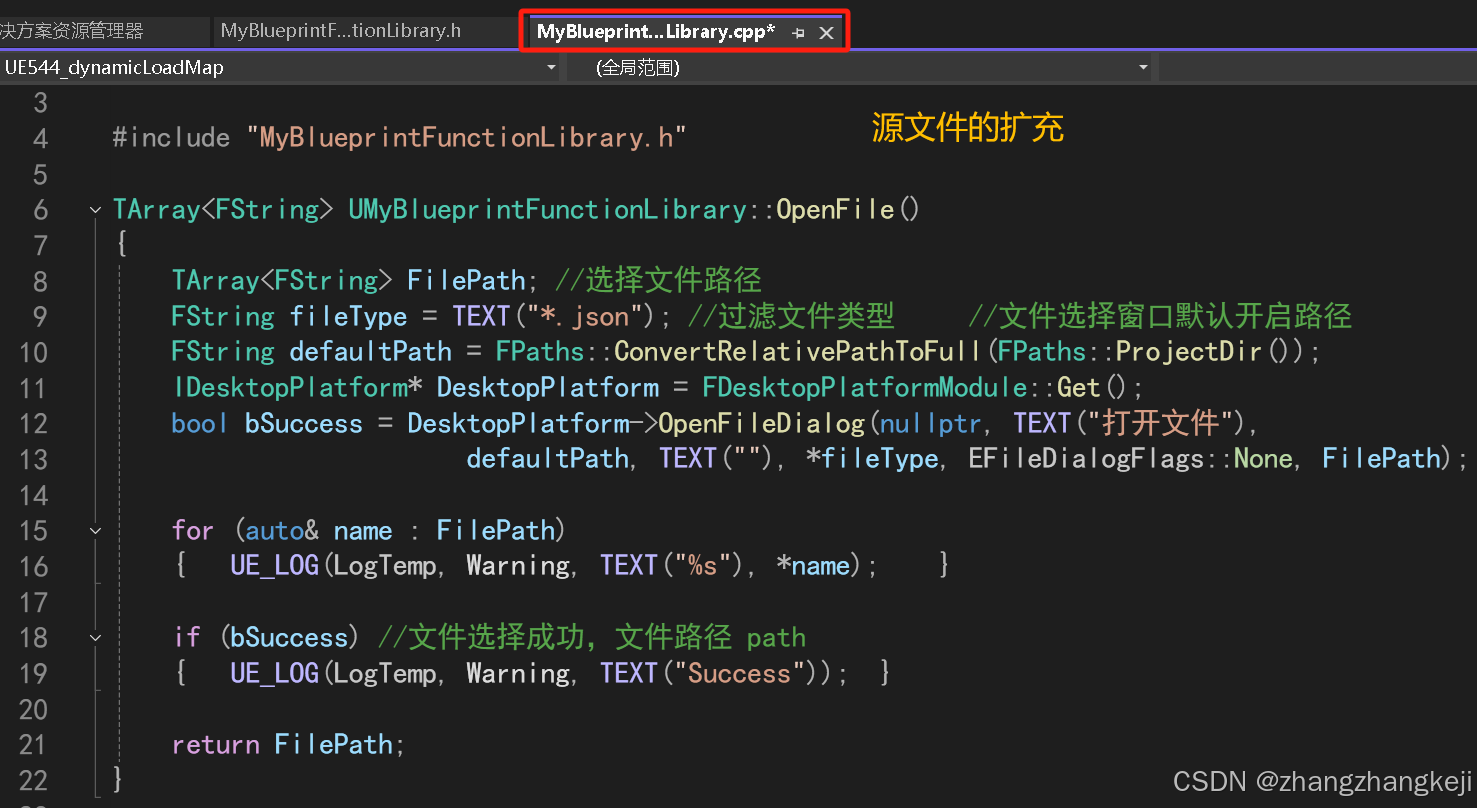Collapse the for loop at line 15
The height and width of the screenshot is (808, 1477).
[x=95, y=531]
